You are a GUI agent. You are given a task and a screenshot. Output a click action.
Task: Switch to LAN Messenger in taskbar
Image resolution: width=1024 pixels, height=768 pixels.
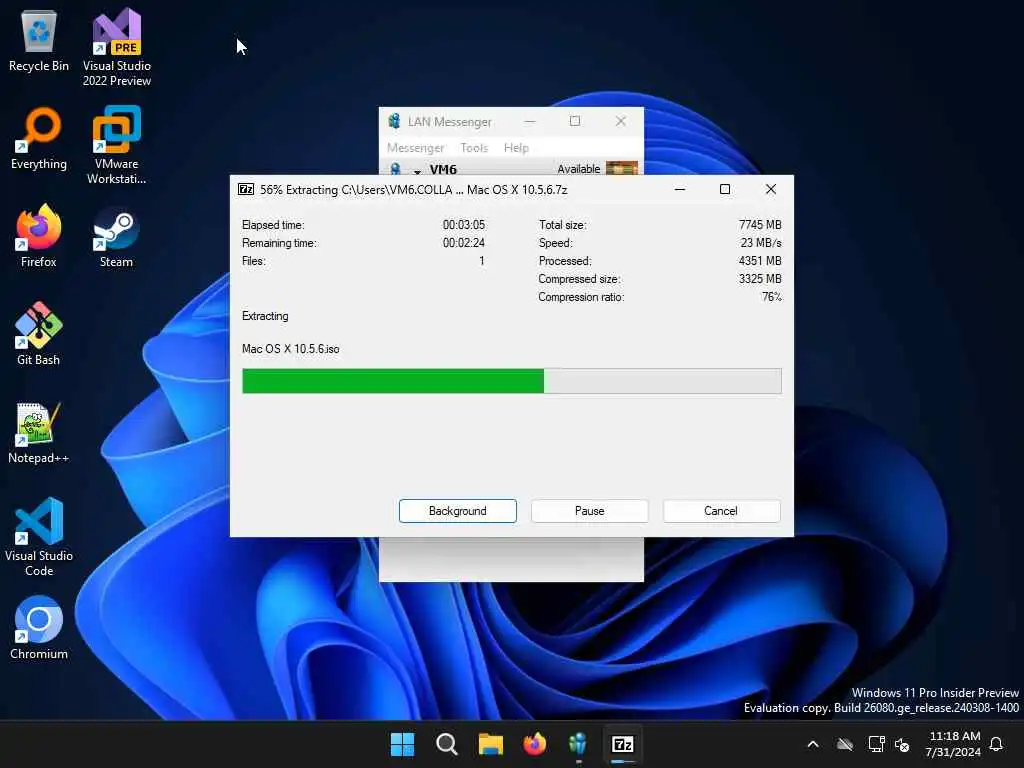coord(578,744)
